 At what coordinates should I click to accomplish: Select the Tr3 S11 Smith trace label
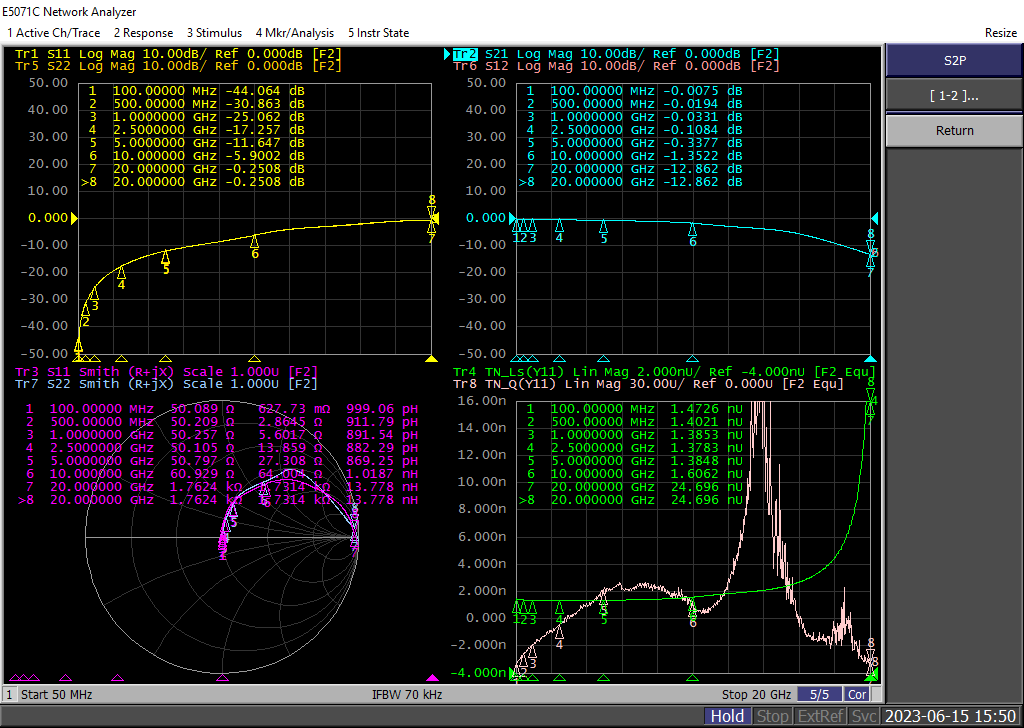pos(167,372)
